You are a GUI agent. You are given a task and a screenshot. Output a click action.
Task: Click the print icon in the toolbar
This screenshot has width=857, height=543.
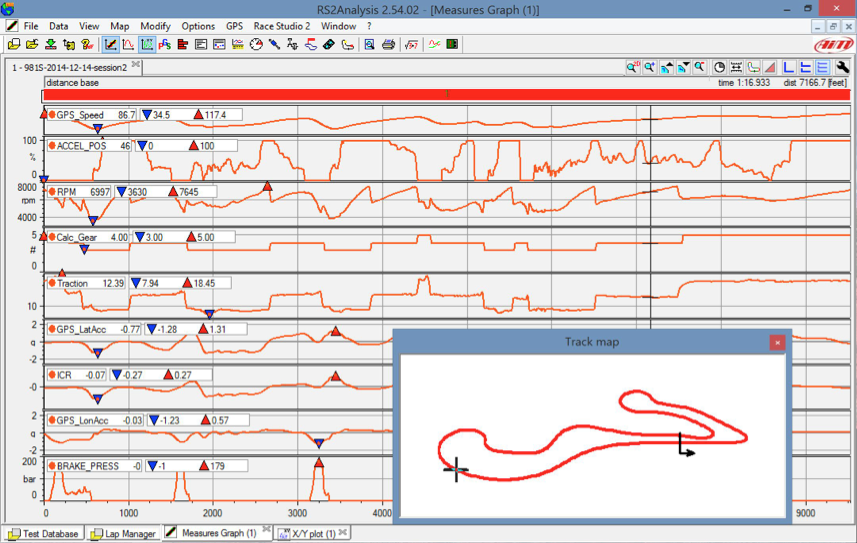coord(388,45)
